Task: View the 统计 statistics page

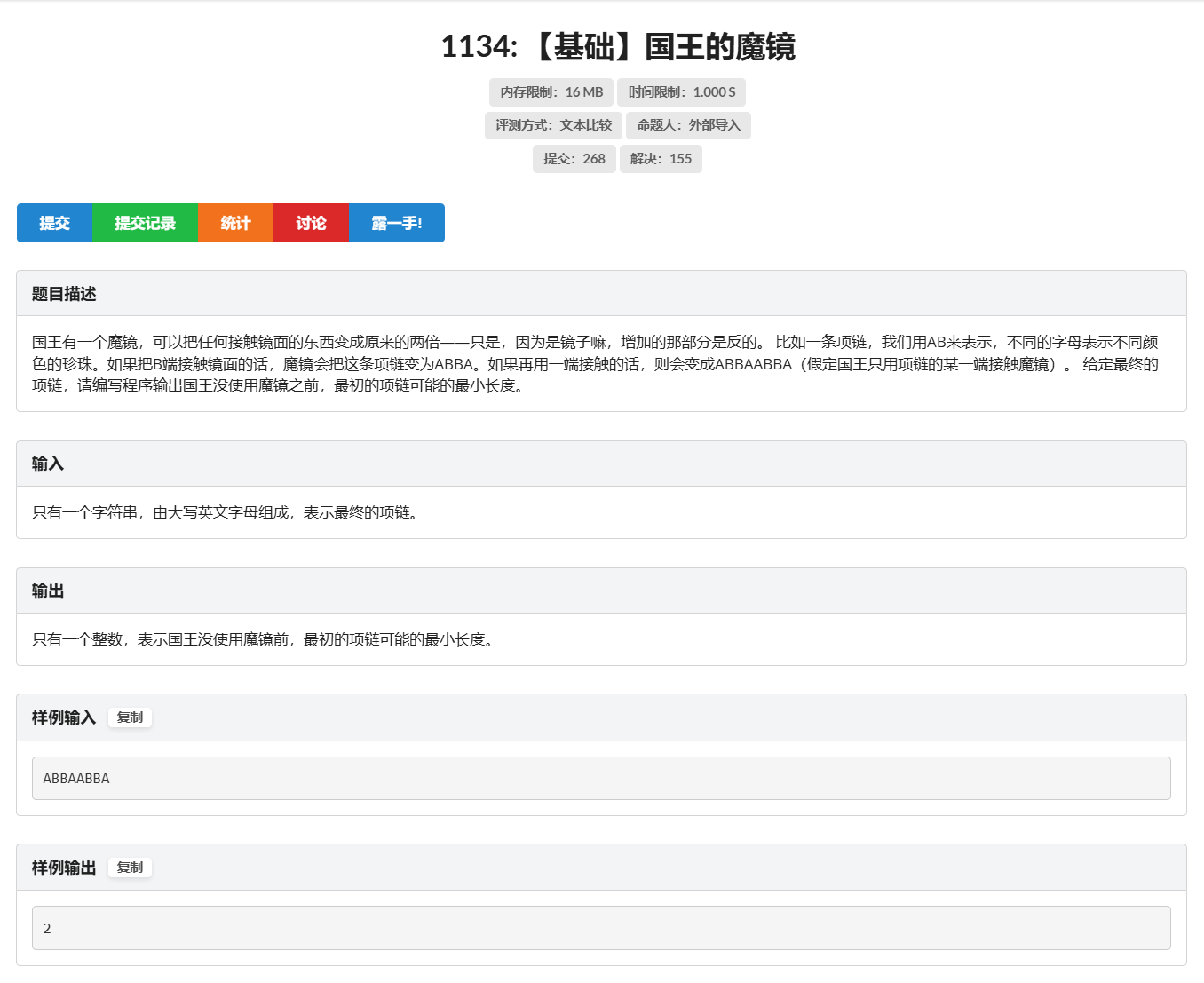Action: (x=235, y=223)
